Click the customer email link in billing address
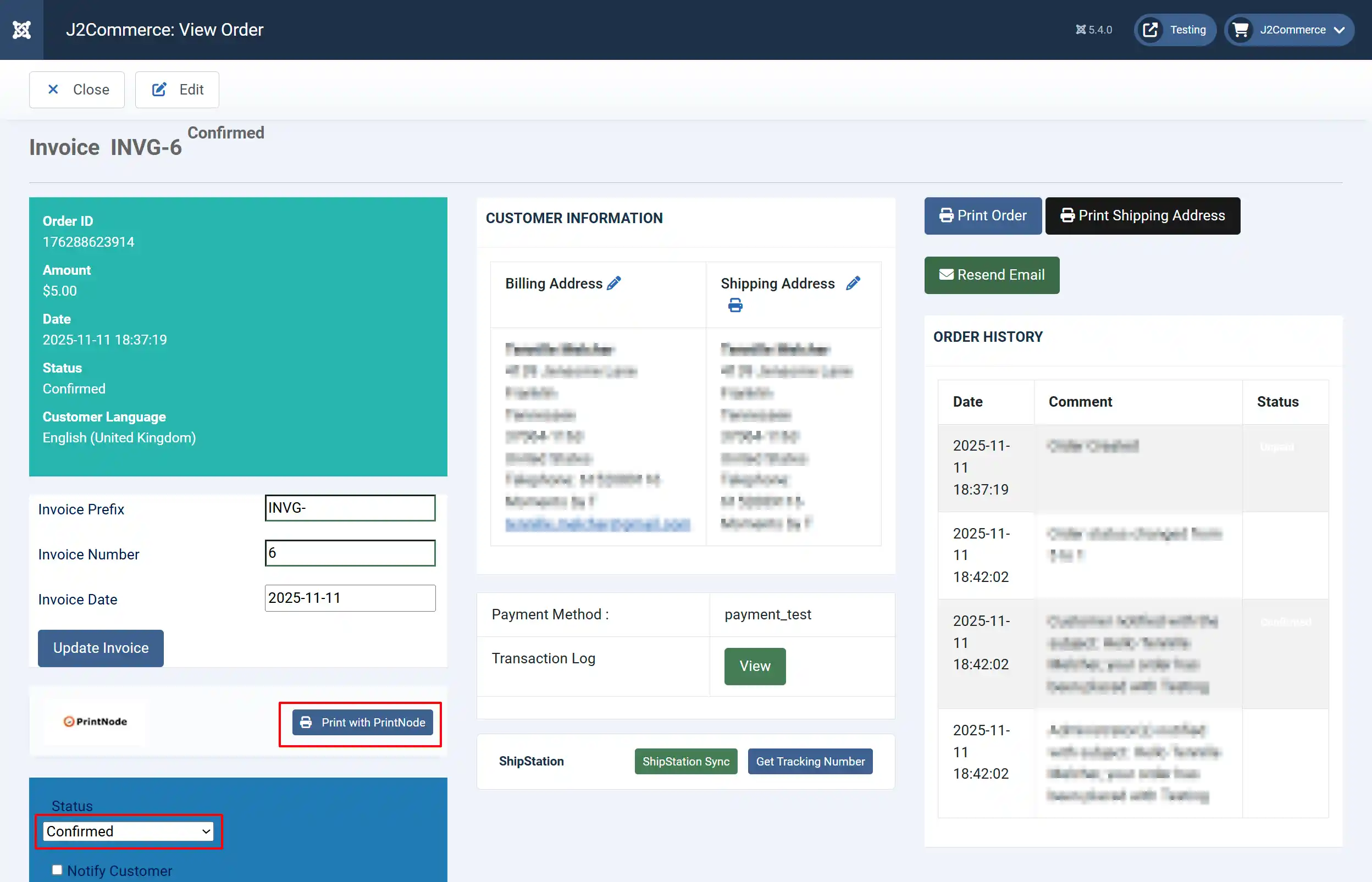The height and width of the screenshot is (882, 1372). [598, 524]
